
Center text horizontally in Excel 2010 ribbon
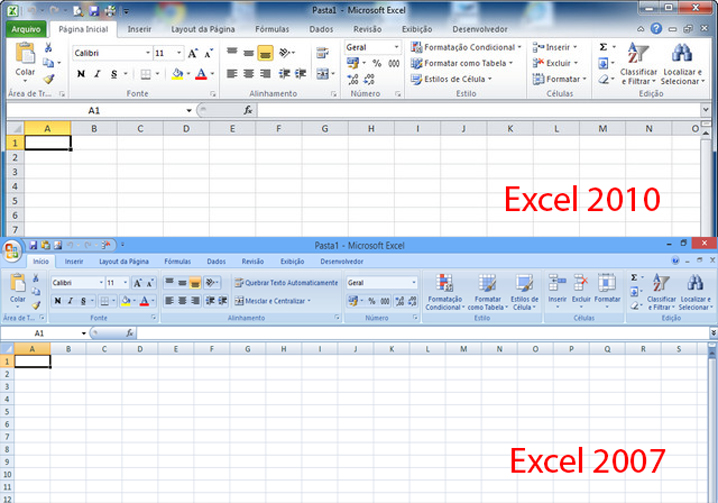pyautogui.click(x=249, y=74)
